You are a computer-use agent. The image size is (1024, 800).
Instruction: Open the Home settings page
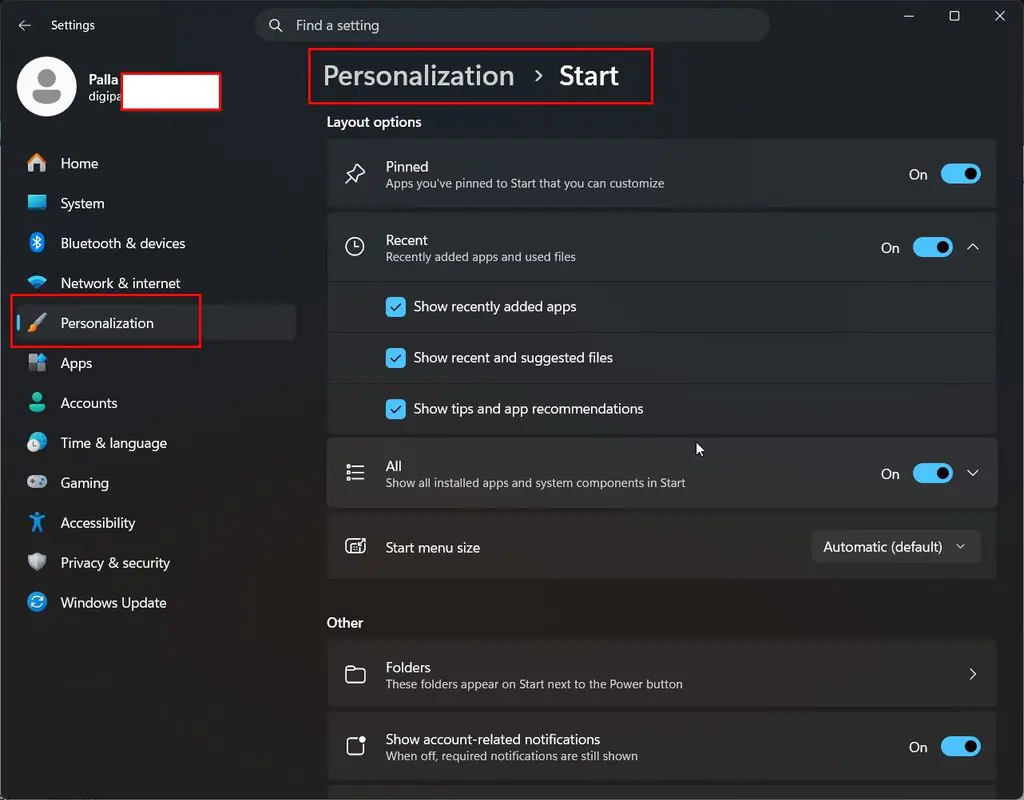[155, 163]
